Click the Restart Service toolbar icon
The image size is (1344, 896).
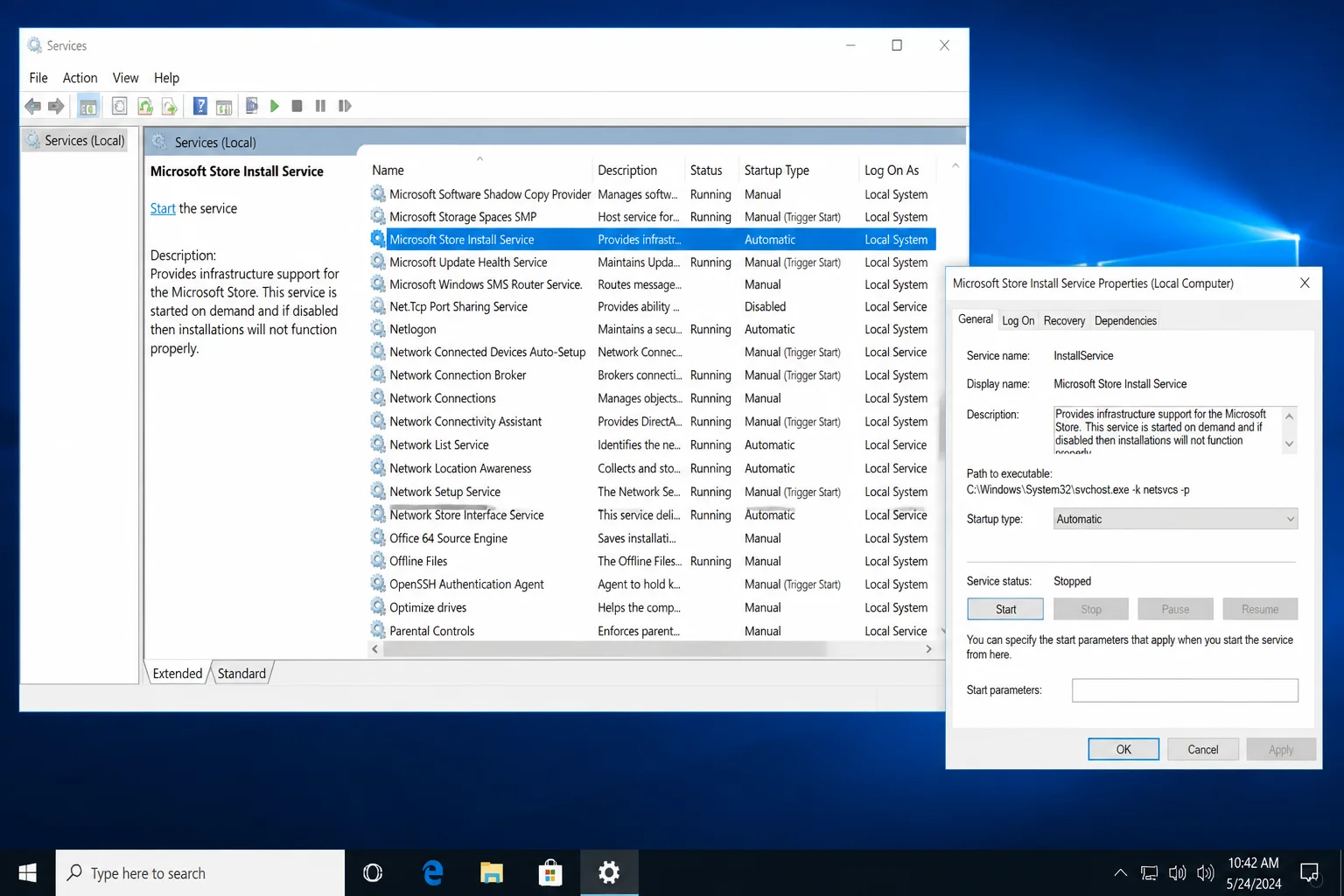point(345,106)
